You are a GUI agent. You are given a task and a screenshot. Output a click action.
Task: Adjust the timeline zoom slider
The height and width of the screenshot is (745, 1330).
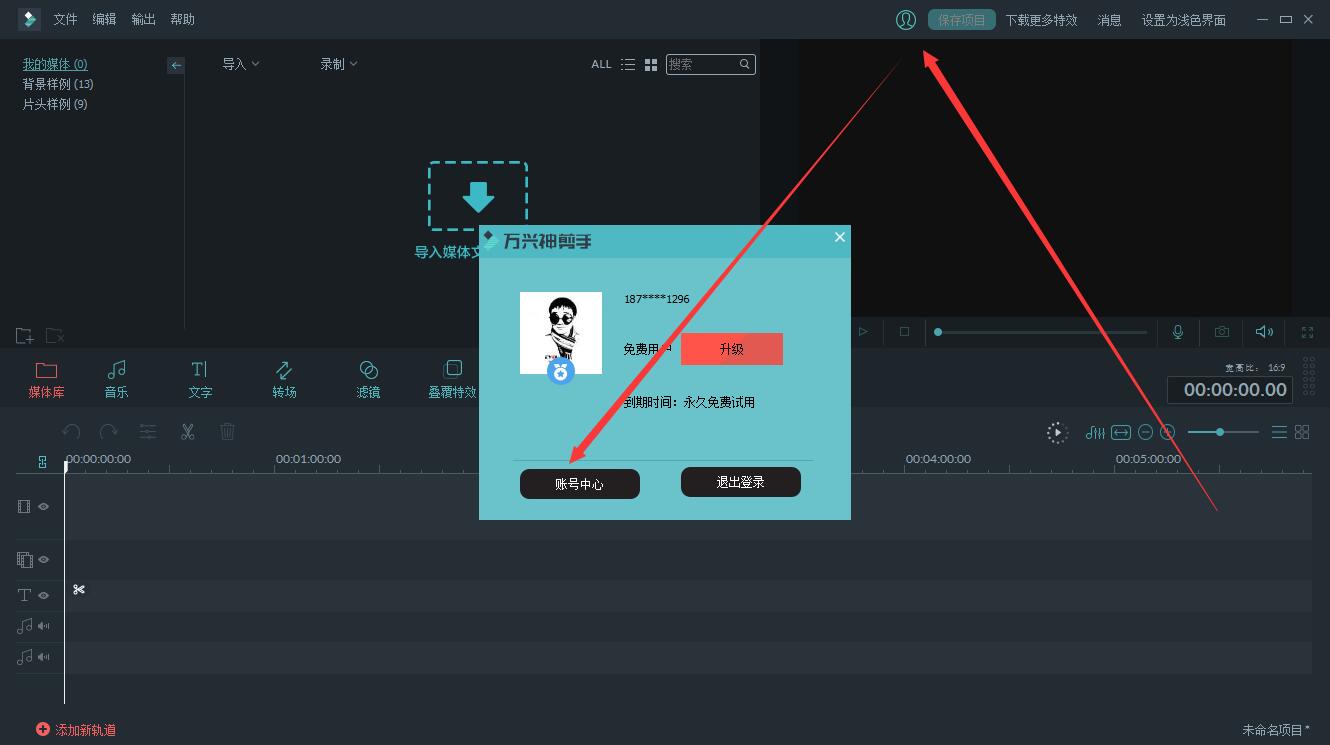(x=1223, y=432)
